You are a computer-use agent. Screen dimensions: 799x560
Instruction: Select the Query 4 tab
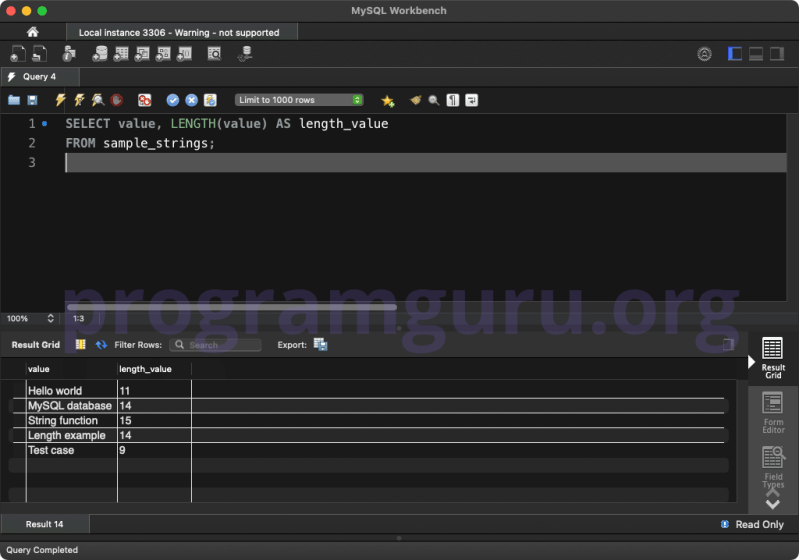click(40, 76)
